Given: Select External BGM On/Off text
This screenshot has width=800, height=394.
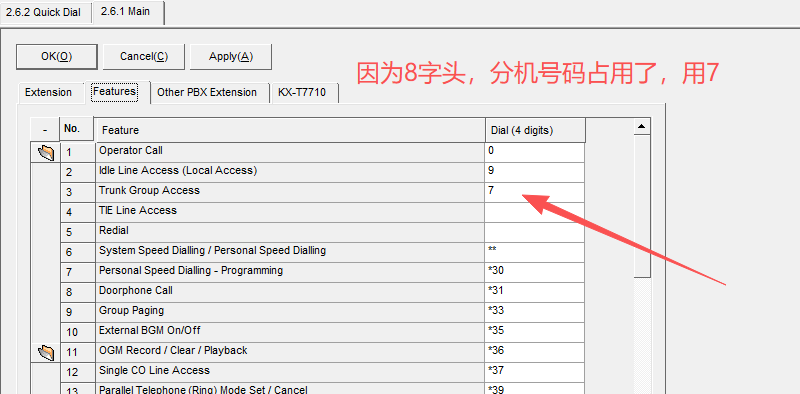Looking at the screenshot, I should (x=149, y=330).
